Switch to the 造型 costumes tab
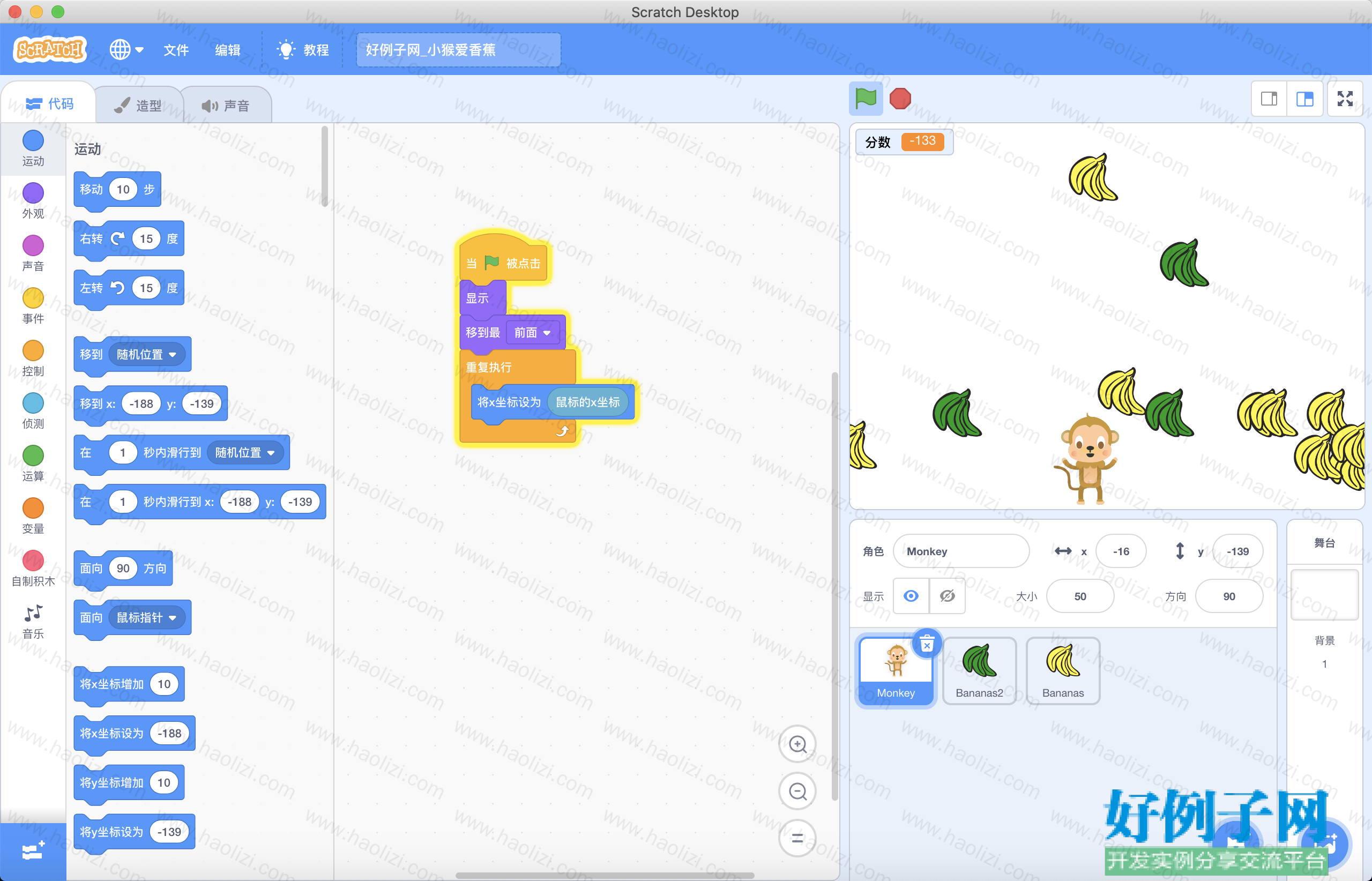The height and width of the screenshot is (881, 1372). pyautogui.click(x=138, y=105)
